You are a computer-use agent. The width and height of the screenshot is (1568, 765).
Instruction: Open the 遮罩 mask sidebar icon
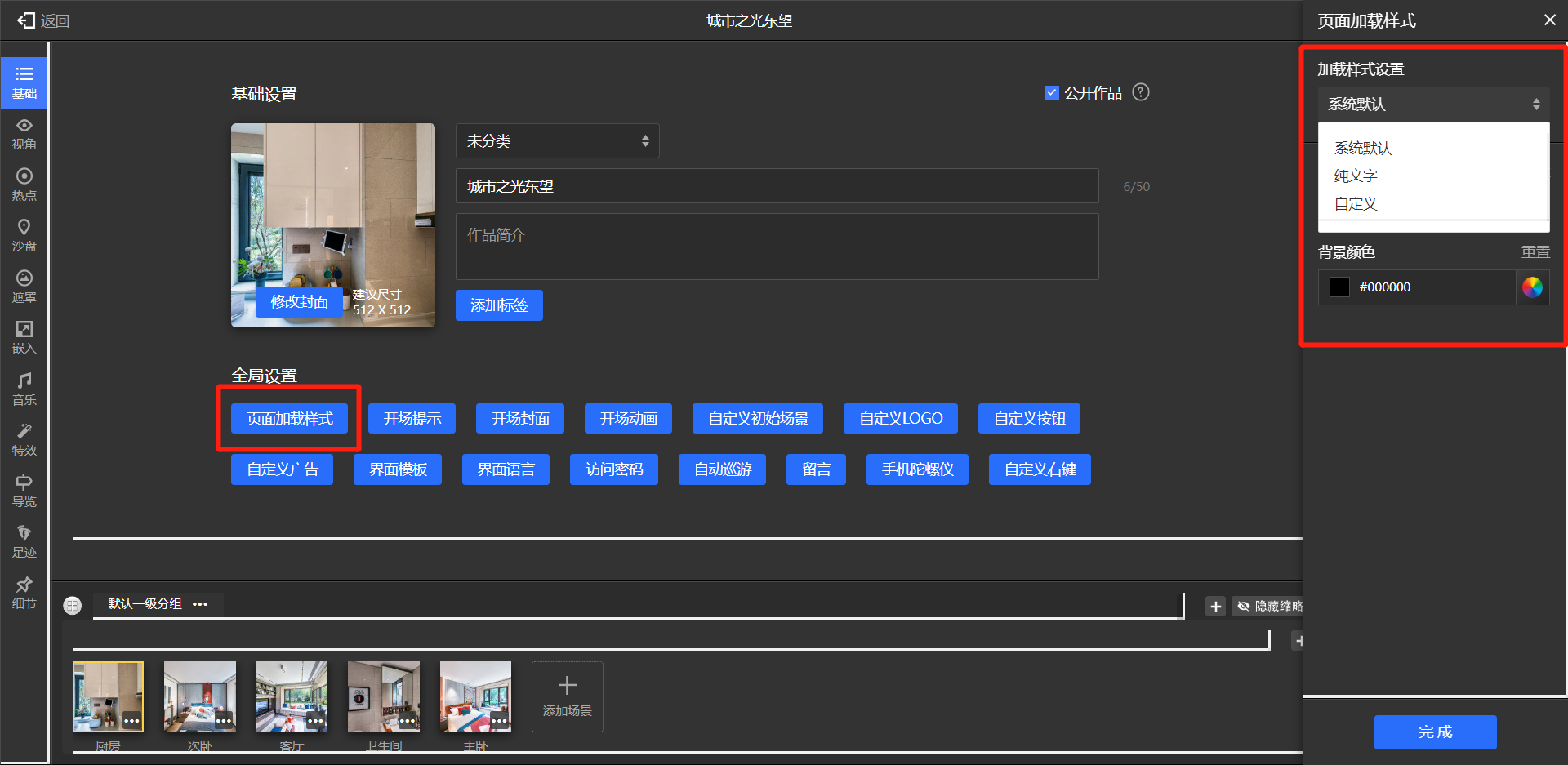coord(24,287)
